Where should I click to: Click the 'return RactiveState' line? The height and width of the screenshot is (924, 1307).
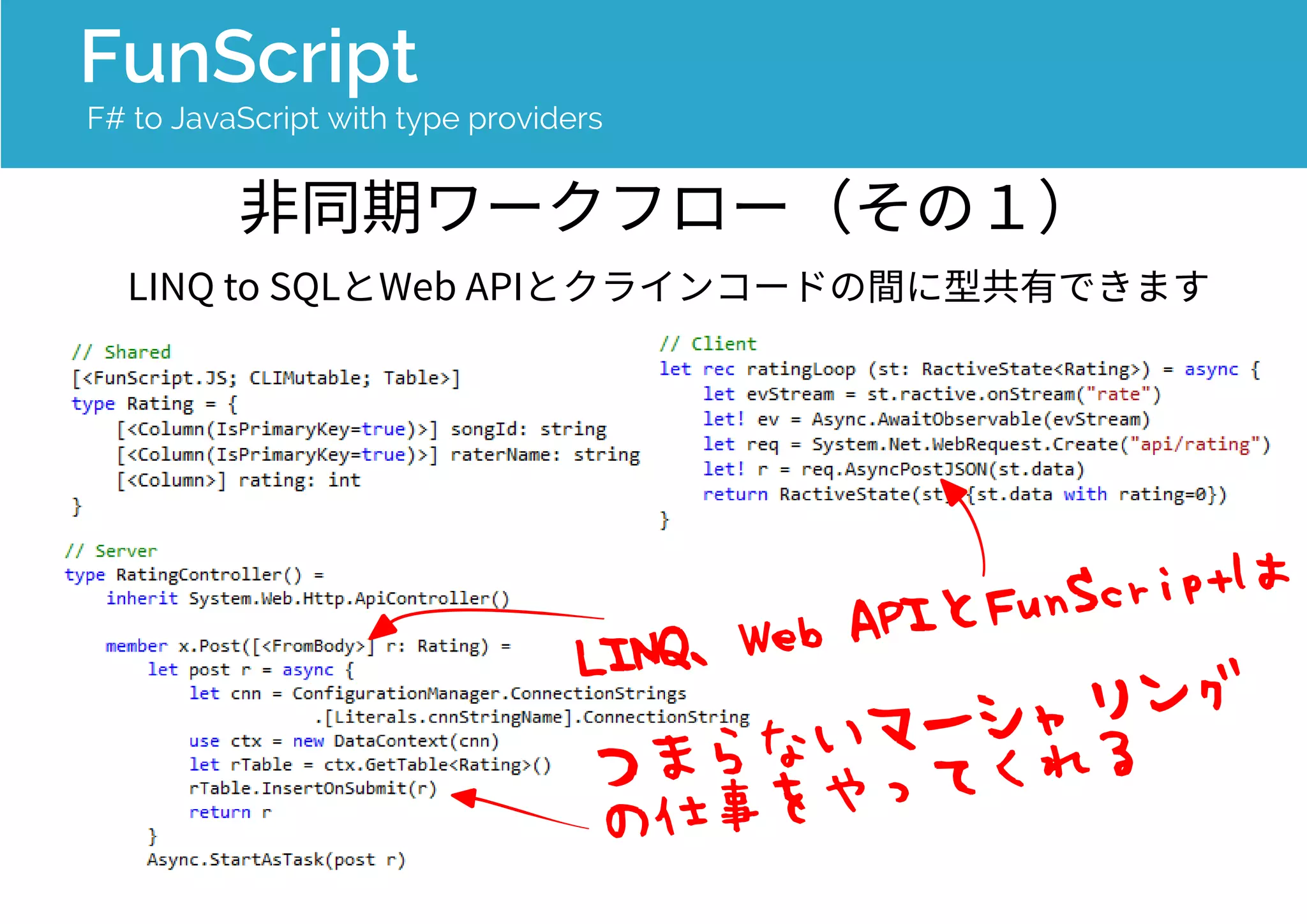tap(965, 494)
